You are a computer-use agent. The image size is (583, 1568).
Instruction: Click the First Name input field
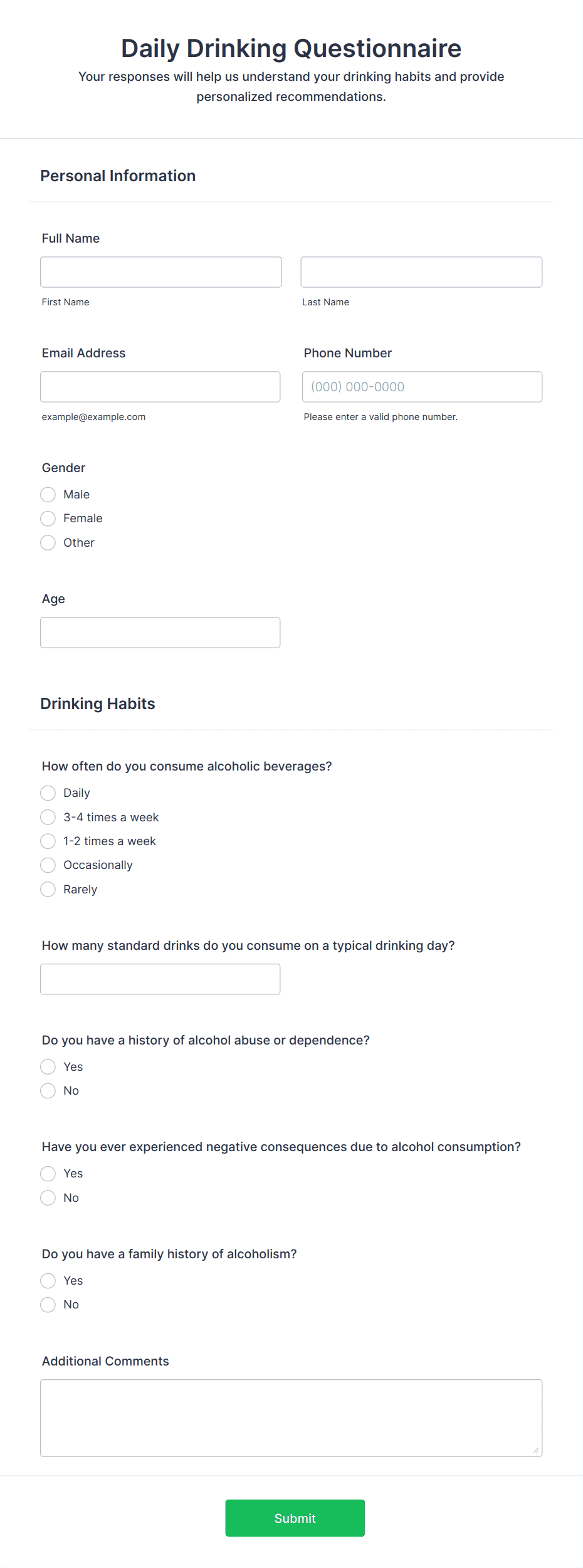point(161,272)
